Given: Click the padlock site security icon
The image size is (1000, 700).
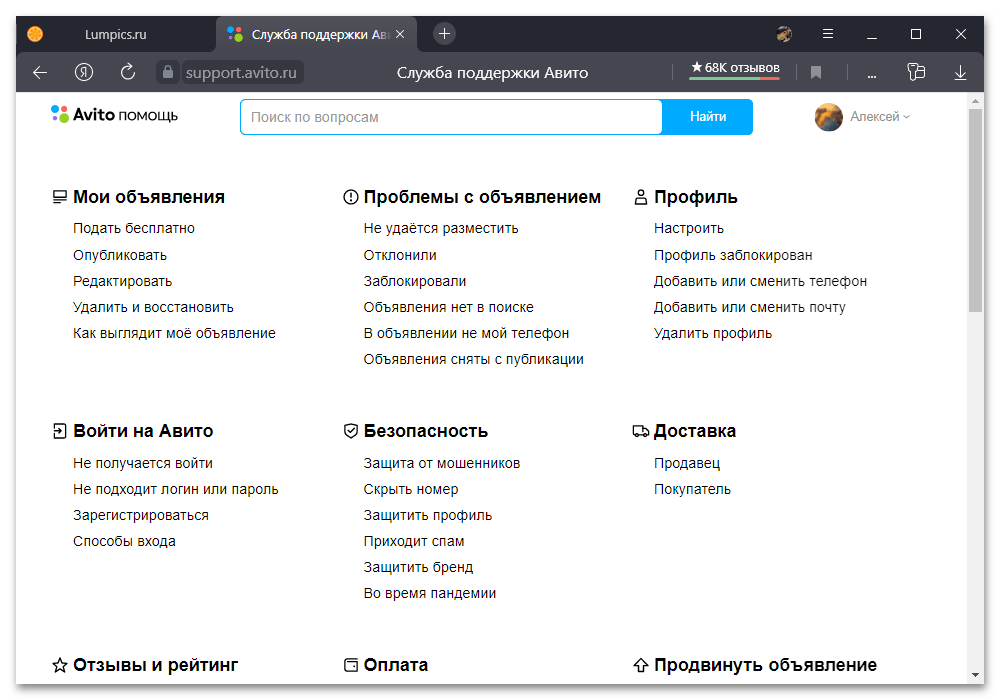Looking at the screenshot, I should point(167,72).
